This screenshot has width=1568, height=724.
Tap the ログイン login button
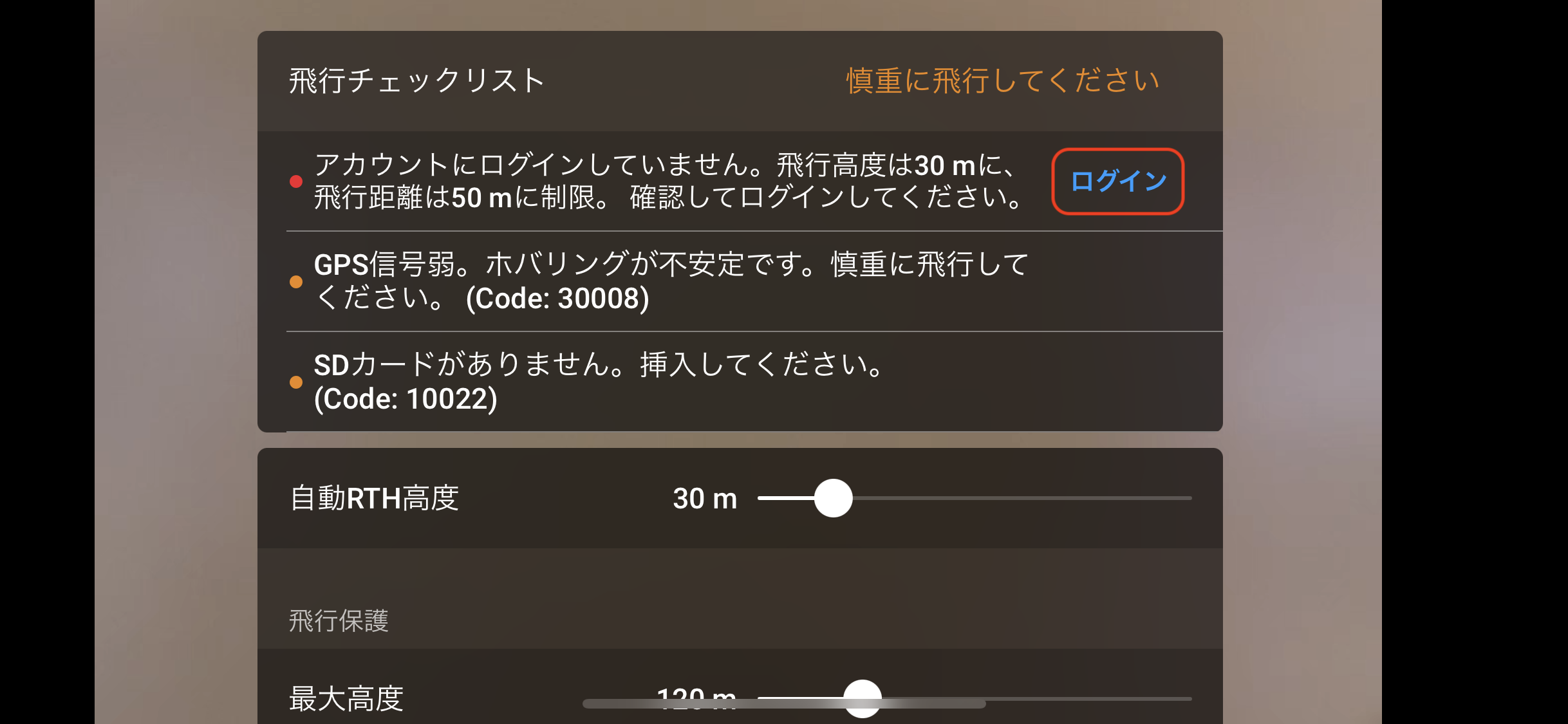pos(1117,181)
